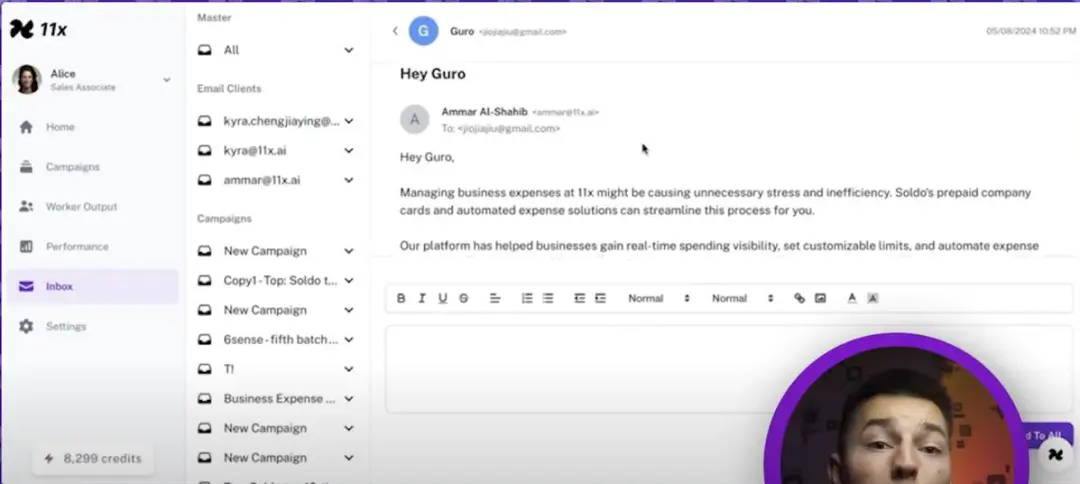
Task: Expand the 6sense - fifth batch chevron
Action: point(349,340)
